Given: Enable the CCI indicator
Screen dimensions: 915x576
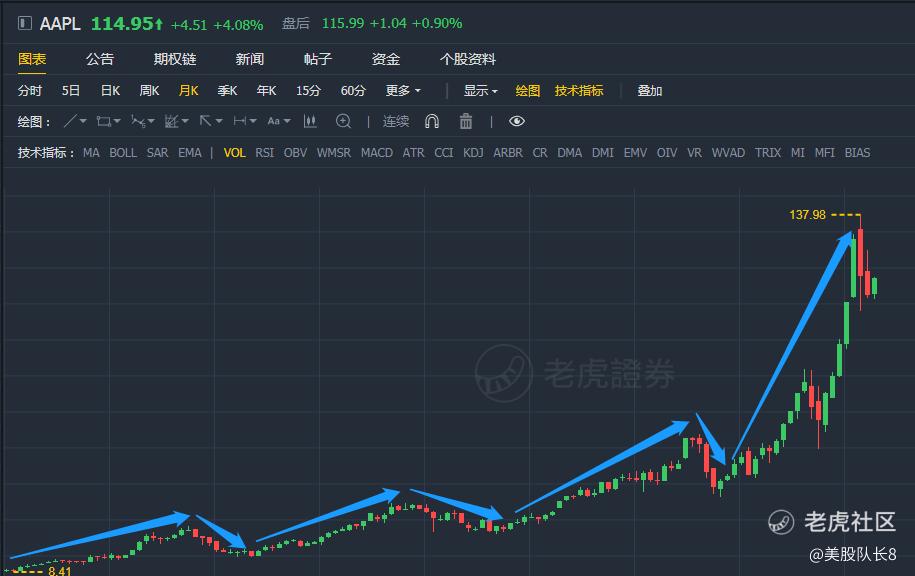Looking at the screenshot, I should (444, 153).
